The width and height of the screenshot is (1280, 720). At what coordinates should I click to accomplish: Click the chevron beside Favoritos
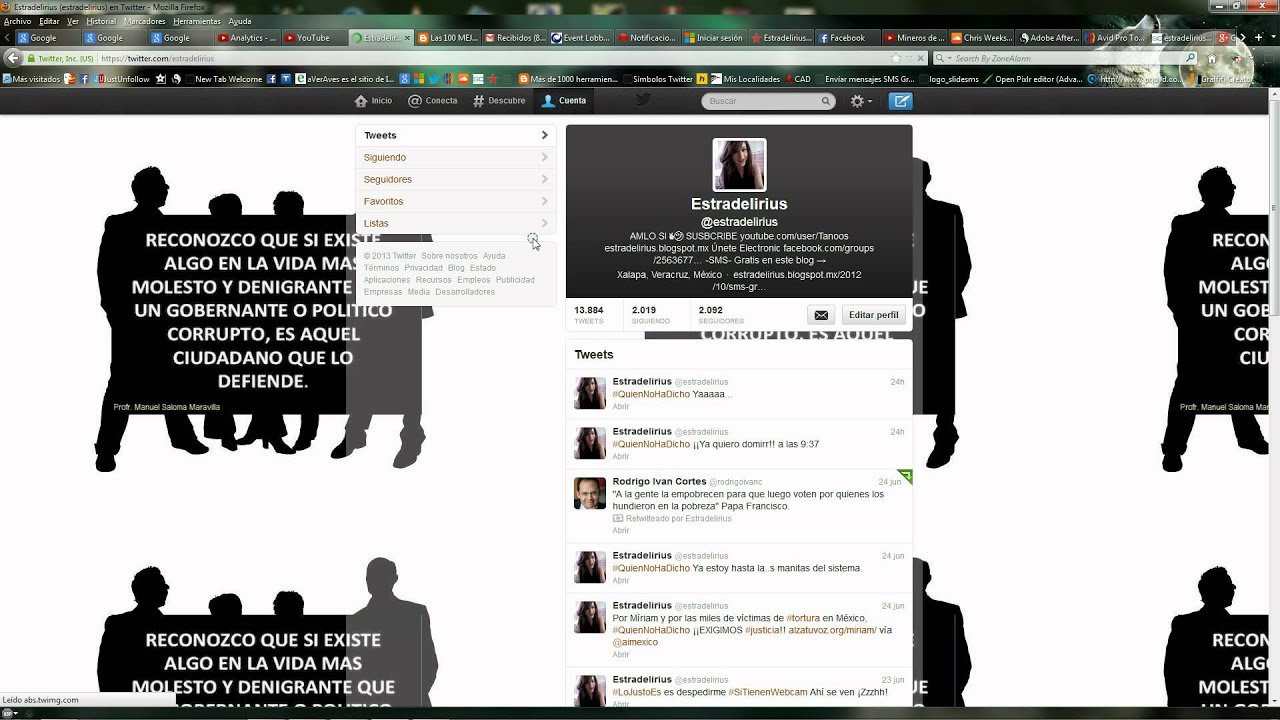point(545,201)
